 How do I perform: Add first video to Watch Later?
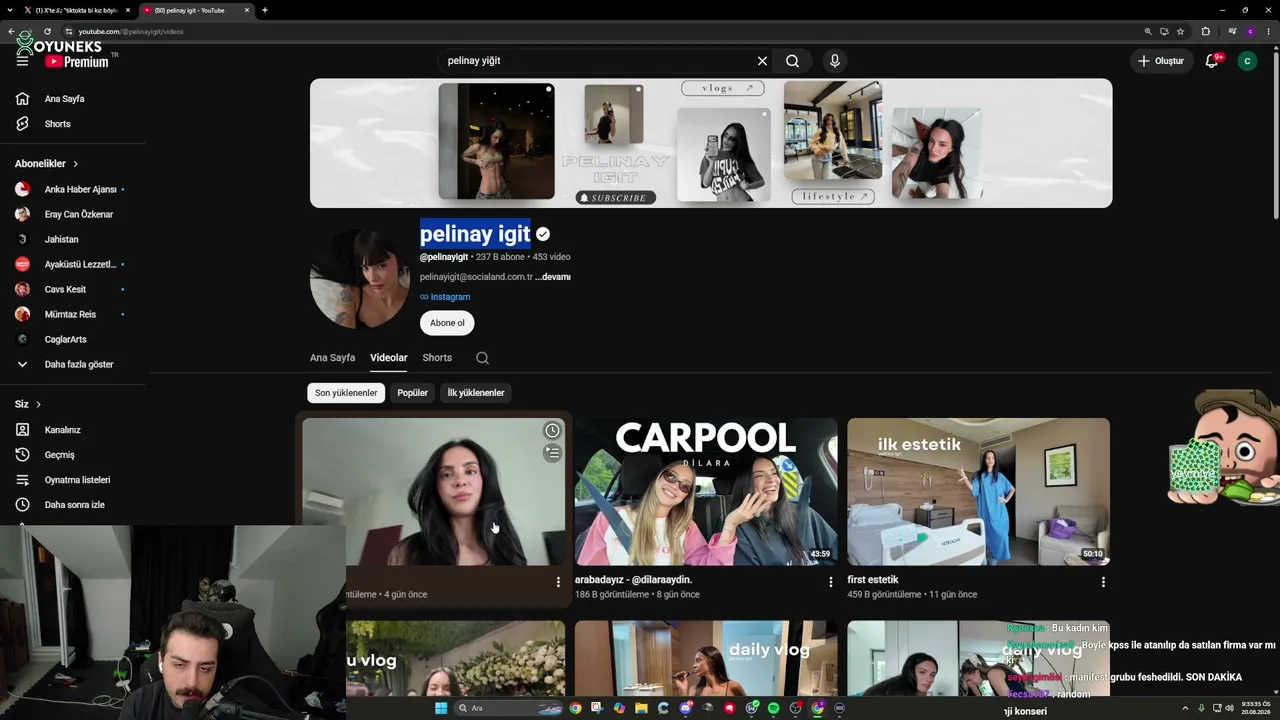552,431
